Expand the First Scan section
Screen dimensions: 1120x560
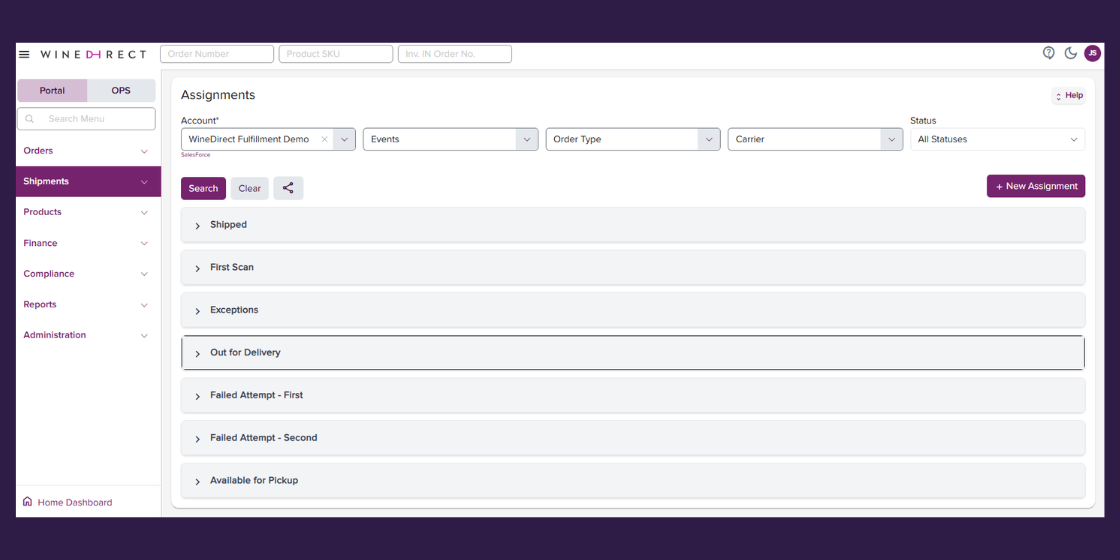633,268
